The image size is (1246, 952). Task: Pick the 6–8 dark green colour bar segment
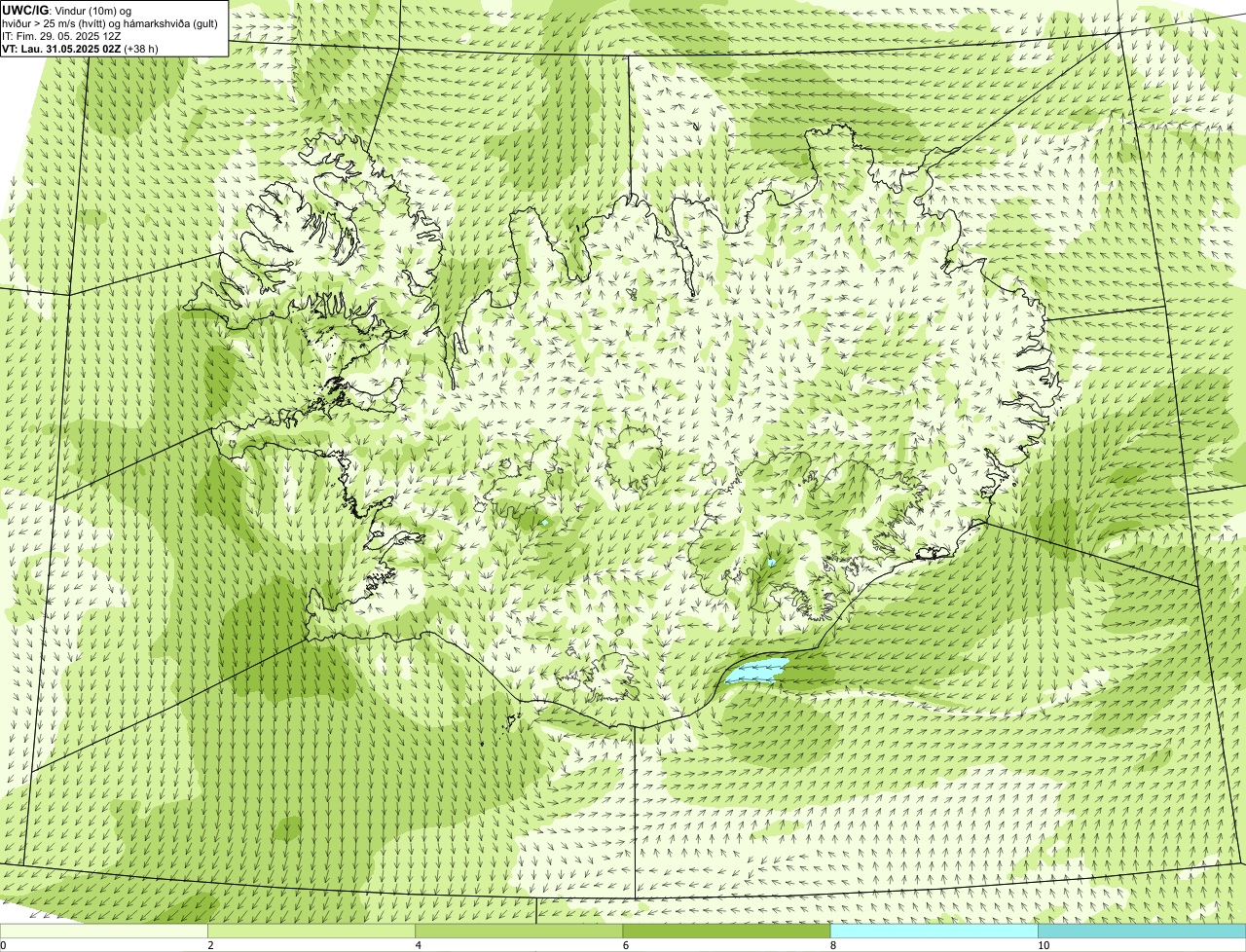click(x=726, y=932)
